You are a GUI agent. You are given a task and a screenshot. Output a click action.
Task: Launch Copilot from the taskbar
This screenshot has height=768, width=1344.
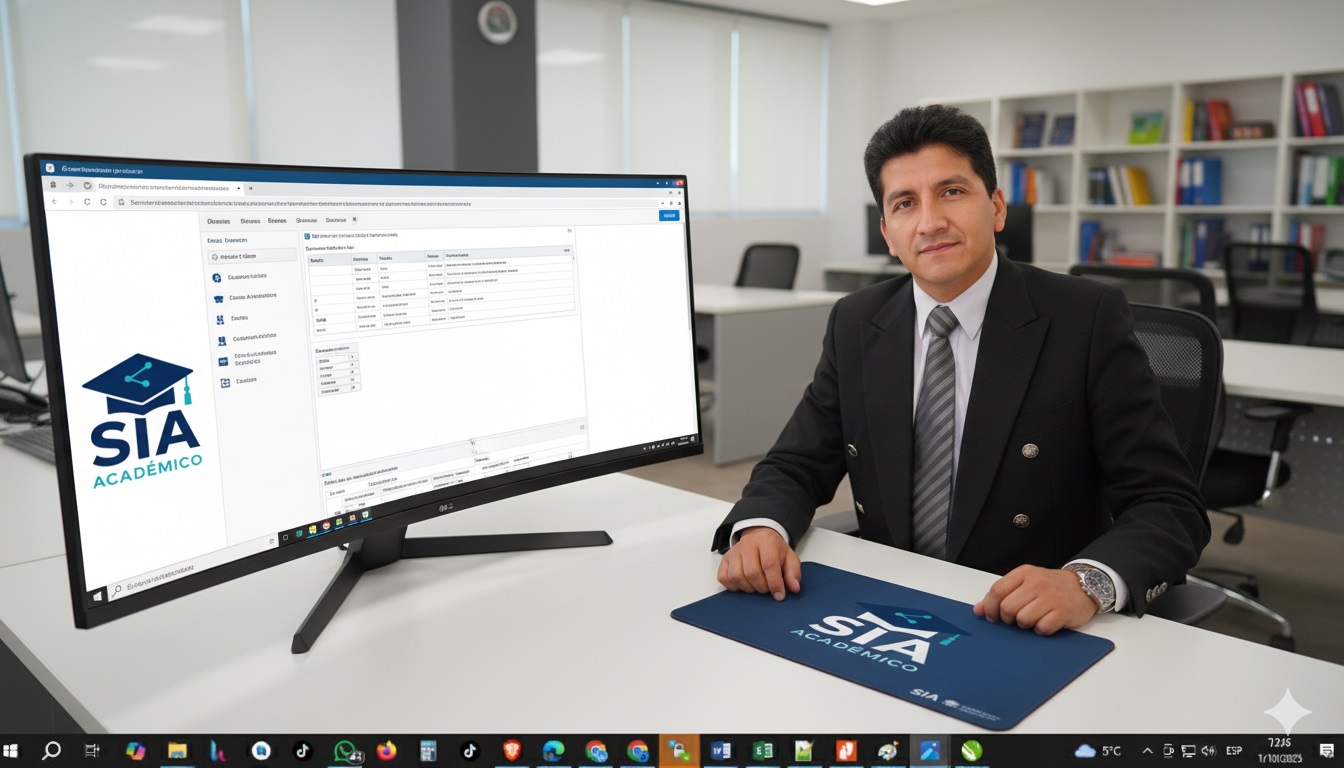[135, 750]
